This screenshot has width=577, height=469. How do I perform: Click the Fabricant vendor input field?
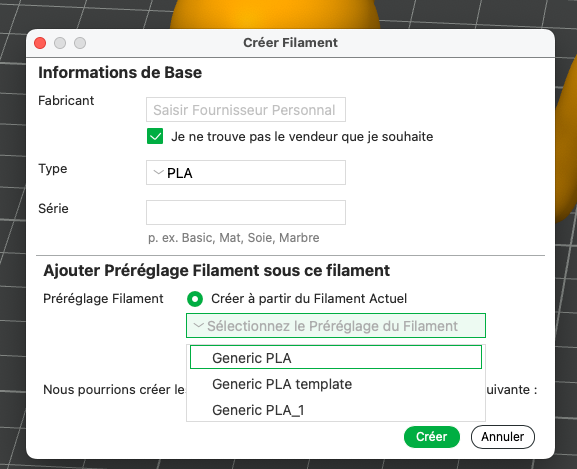pos(245,110)
